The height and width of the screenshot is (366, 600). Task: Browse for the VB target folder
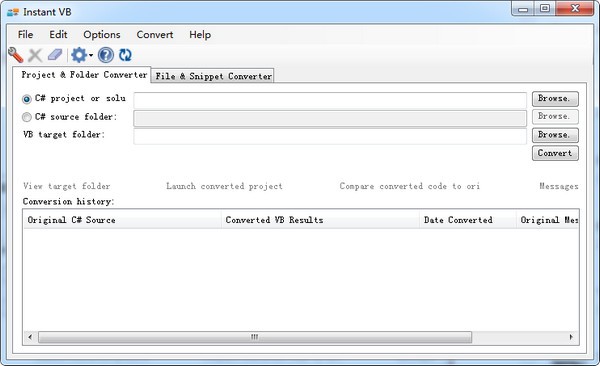[x=555, y=135]
